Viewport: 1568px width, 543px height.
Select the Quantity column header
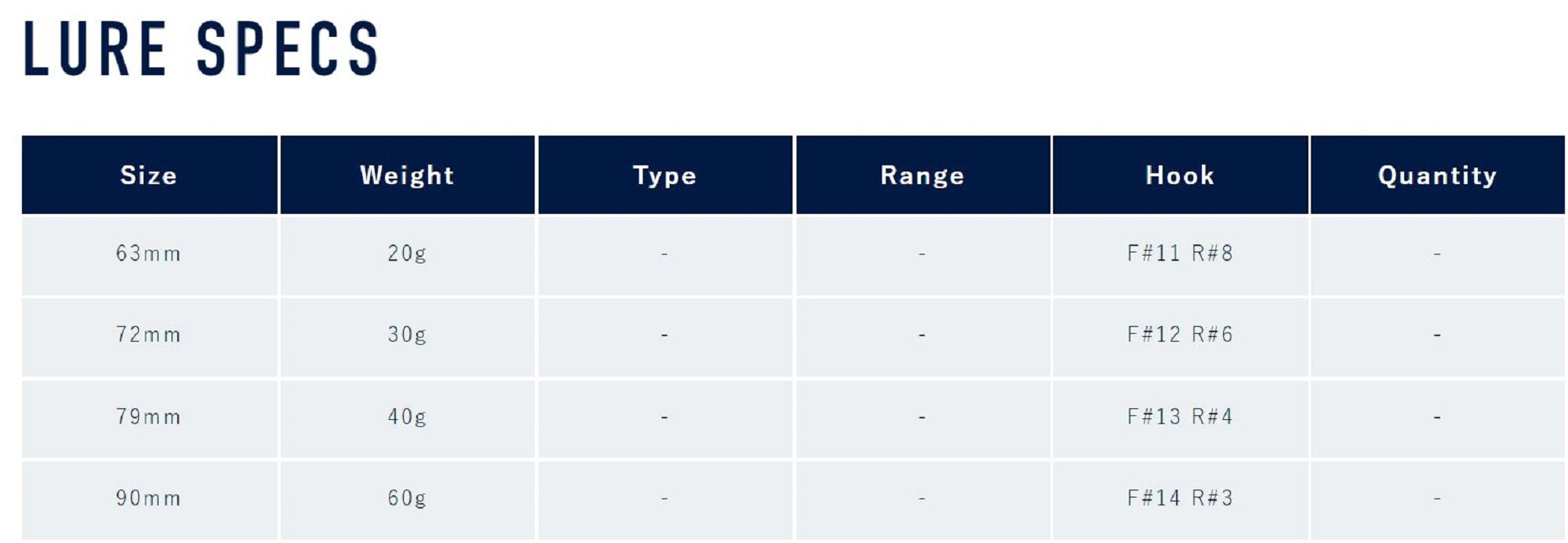(1437, 176)
